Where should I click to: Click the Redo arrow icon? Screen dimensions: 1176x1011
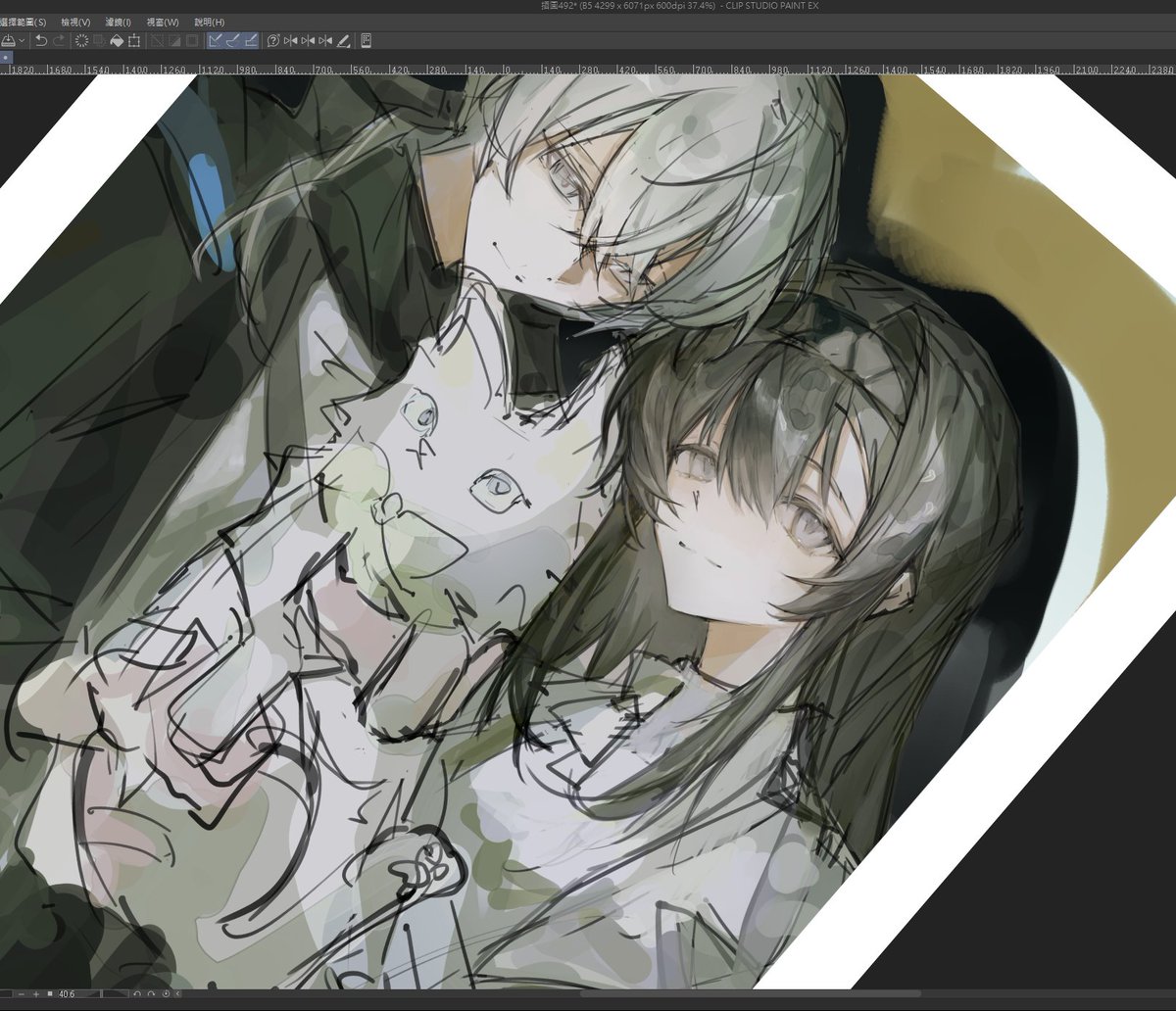coord(59,40)
